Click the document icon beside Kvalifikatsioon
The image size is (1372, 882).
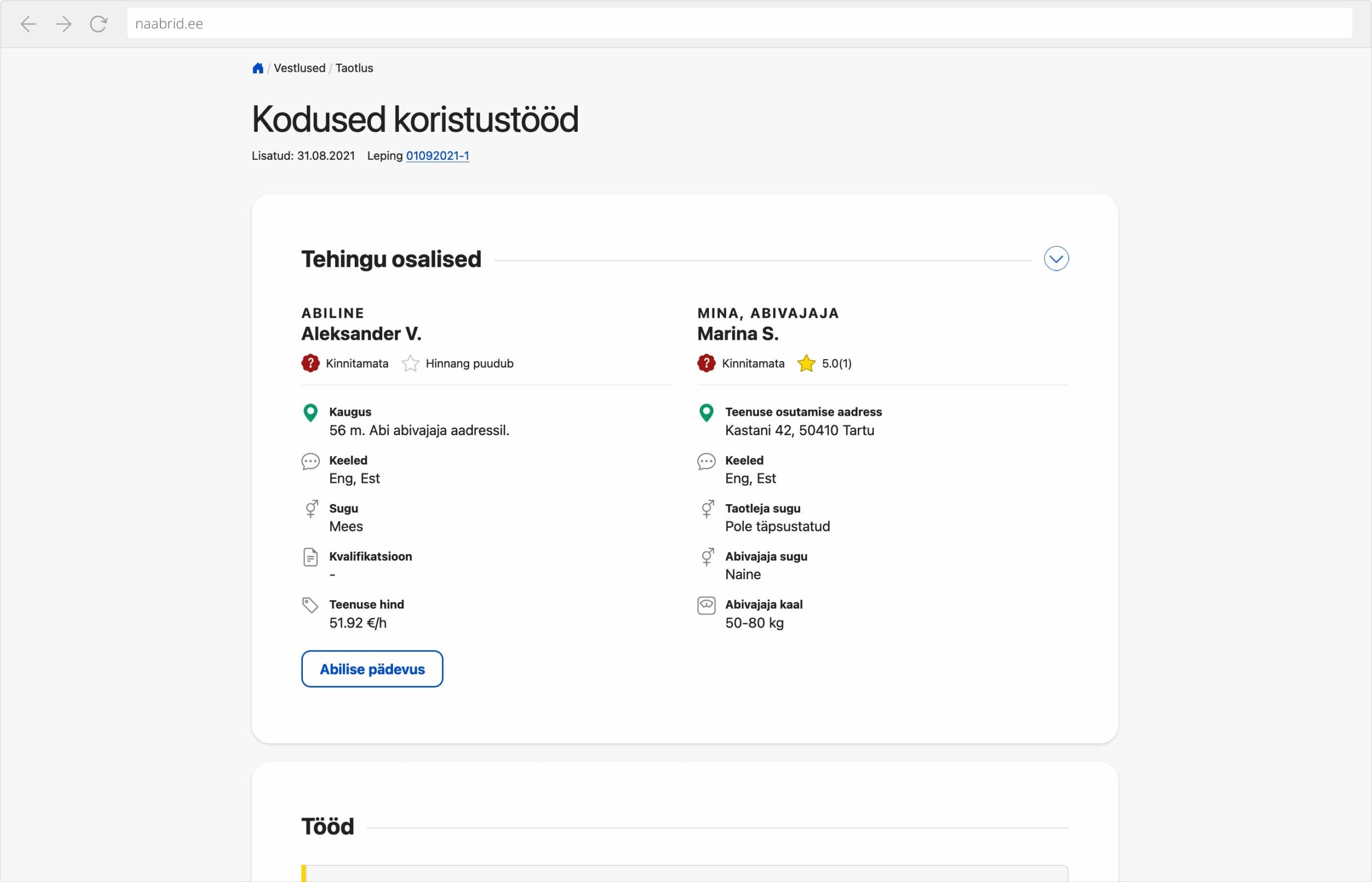point(310,557)
